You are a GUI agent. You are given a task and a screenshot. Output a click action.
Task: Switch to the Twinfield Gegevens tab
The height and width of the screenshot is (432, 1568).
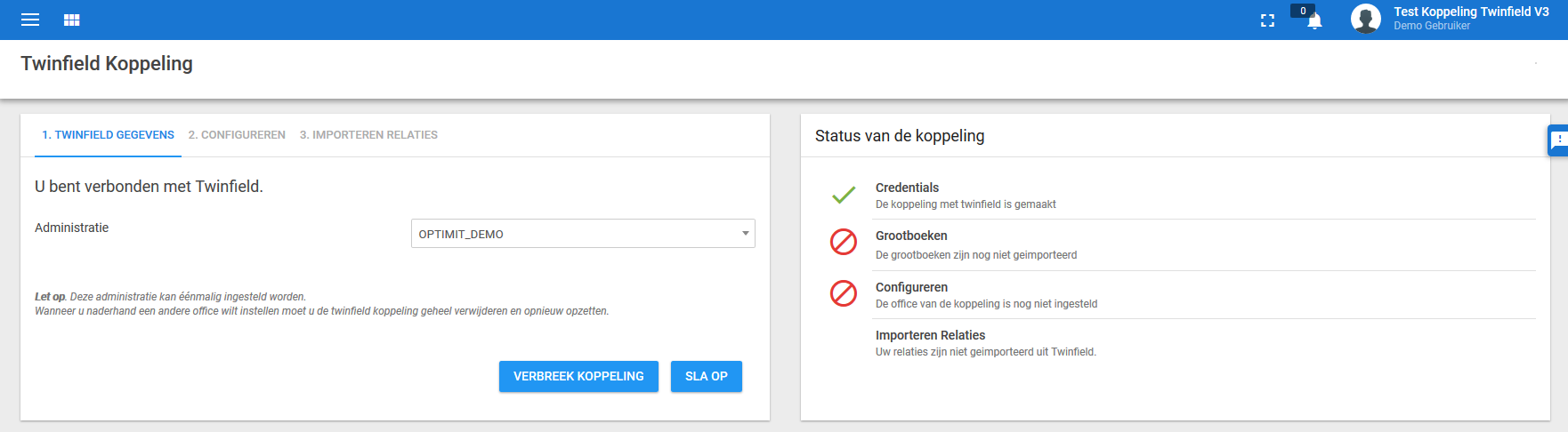click(108, 135)
